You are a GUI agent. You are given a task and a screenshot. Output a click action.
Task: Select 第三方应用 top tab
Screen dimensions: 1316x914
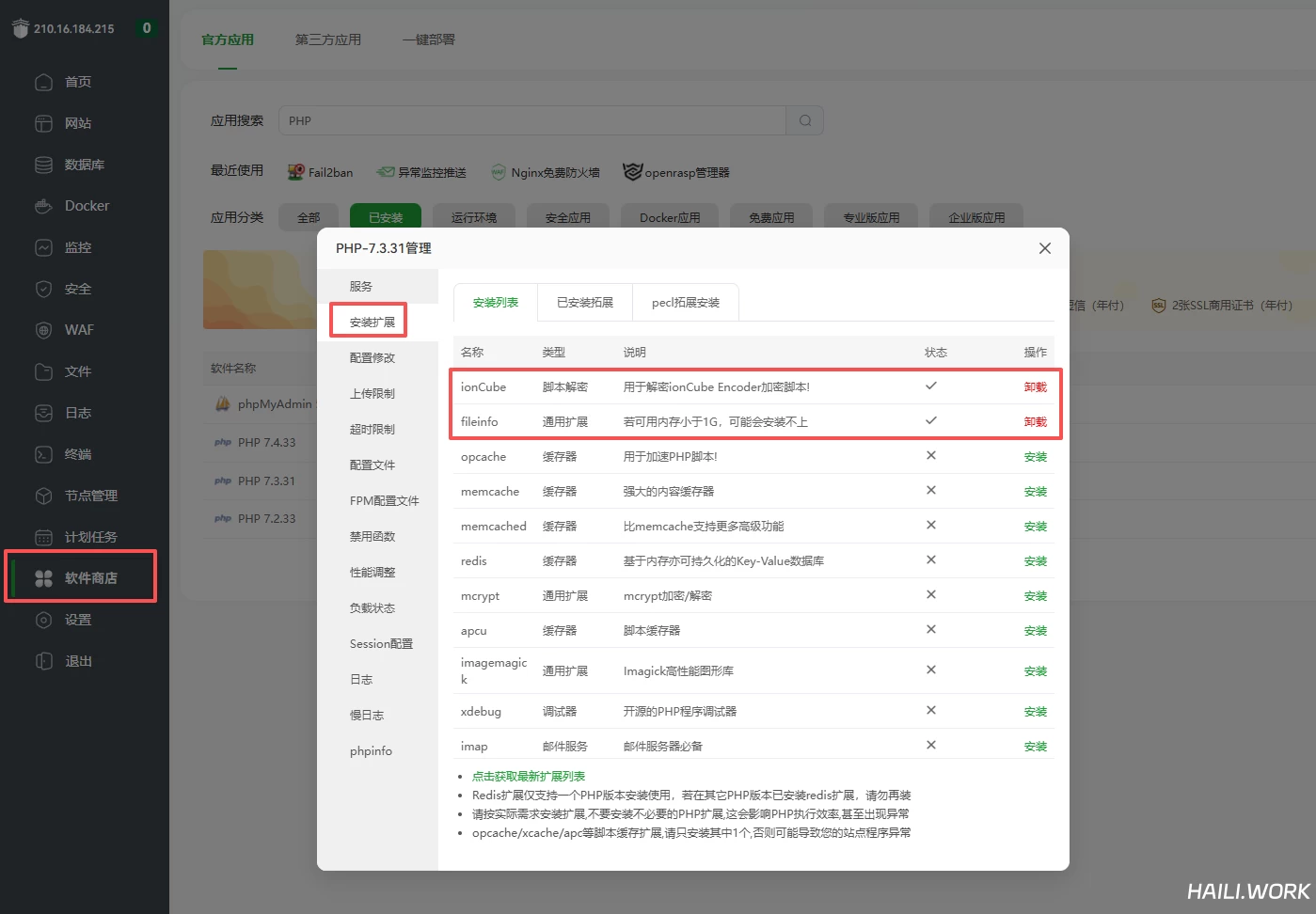pyautogui.click(x=327, y=39)
